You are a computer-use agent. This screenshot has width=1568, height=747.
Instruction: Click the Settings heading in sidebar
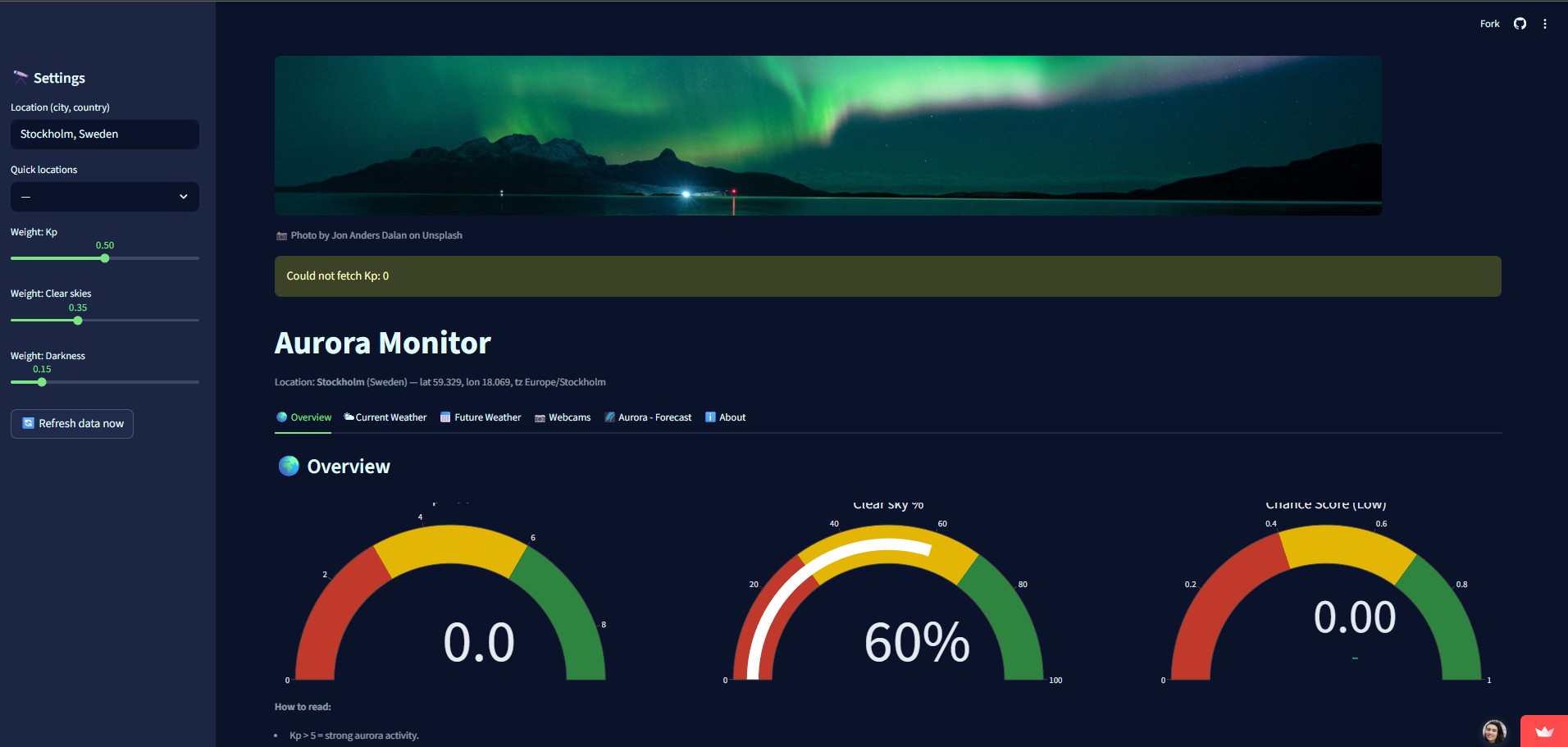(x=59, y=78)
